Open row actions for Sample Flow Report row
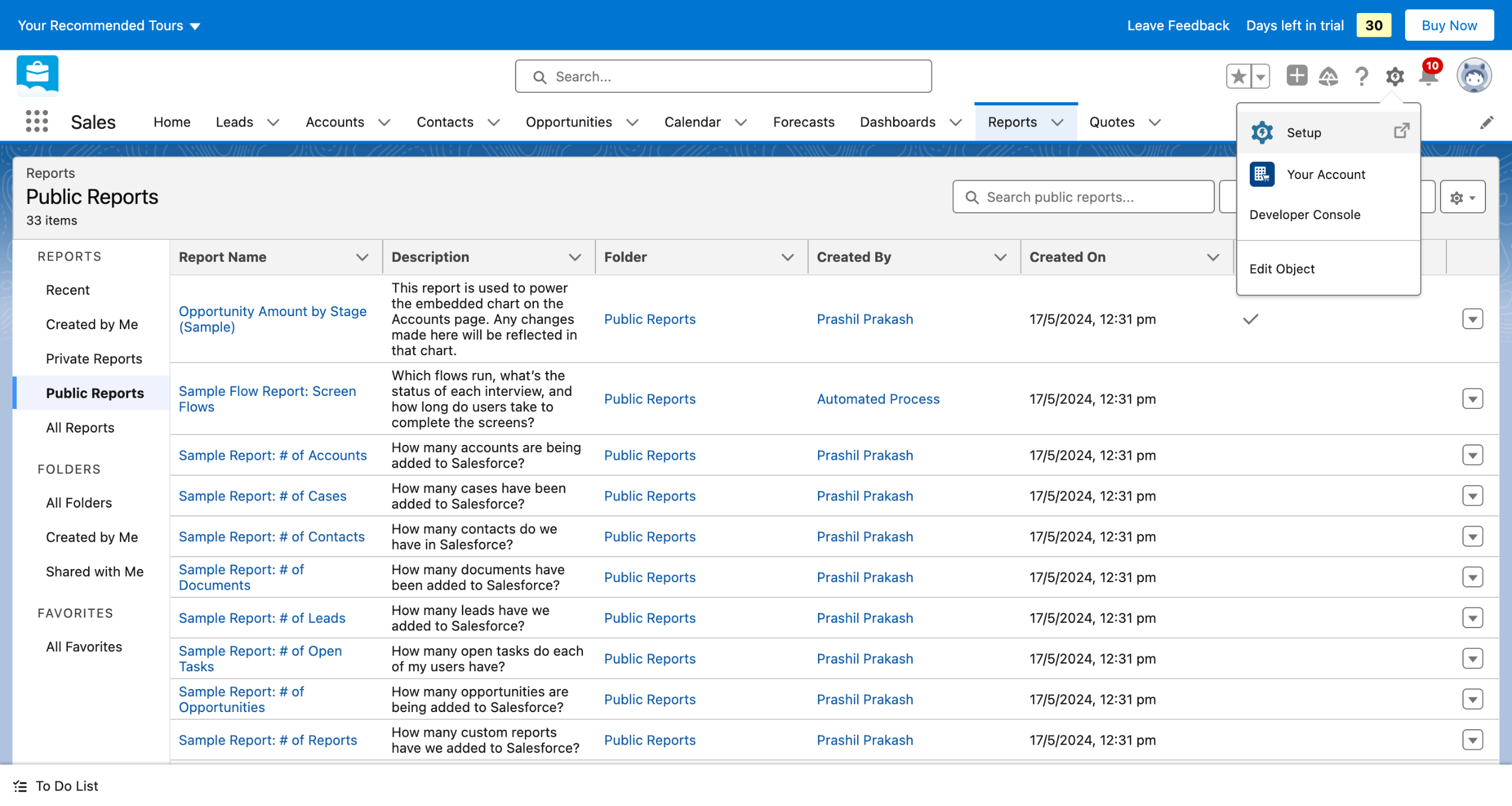Viewport: 1512px width, 806px height. point(1472,399)
